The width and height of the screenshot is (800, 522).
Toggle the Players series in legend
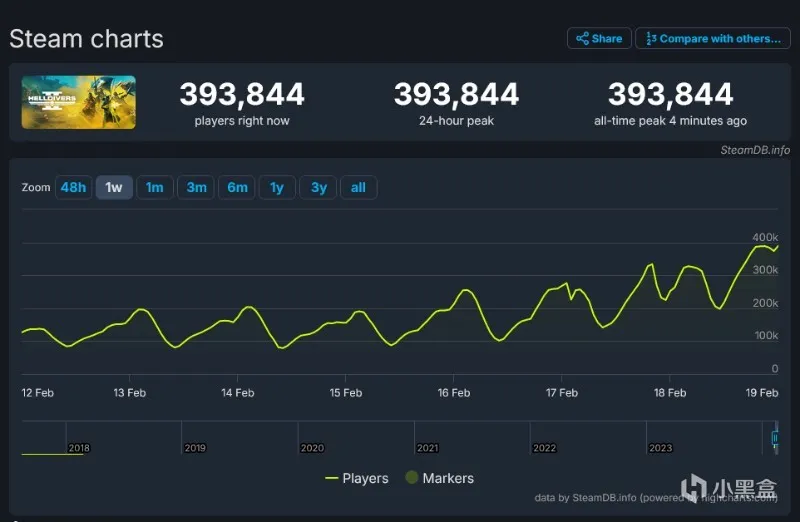pos(357,478)
